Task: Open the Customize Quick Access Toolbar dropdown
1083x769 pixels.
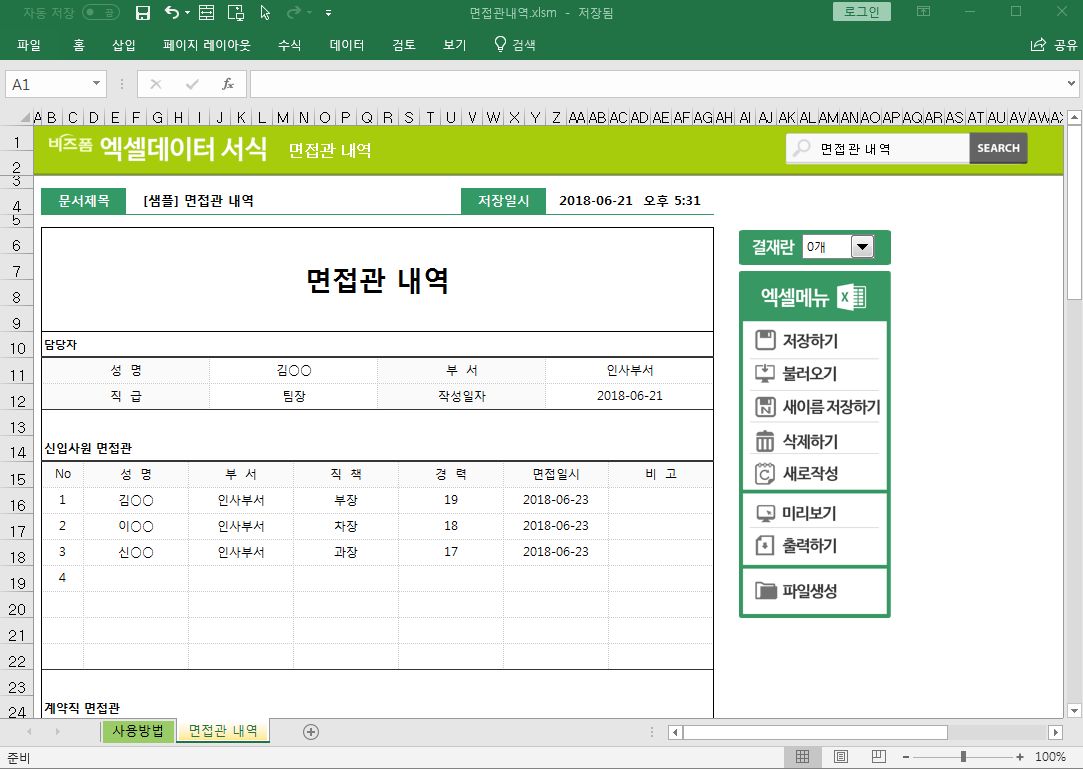Action: (329, 13)
